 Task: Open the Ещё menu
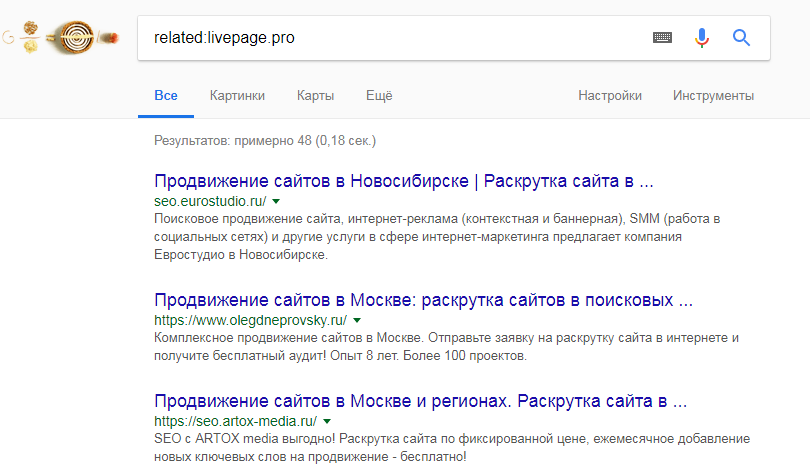coord(379,96)
